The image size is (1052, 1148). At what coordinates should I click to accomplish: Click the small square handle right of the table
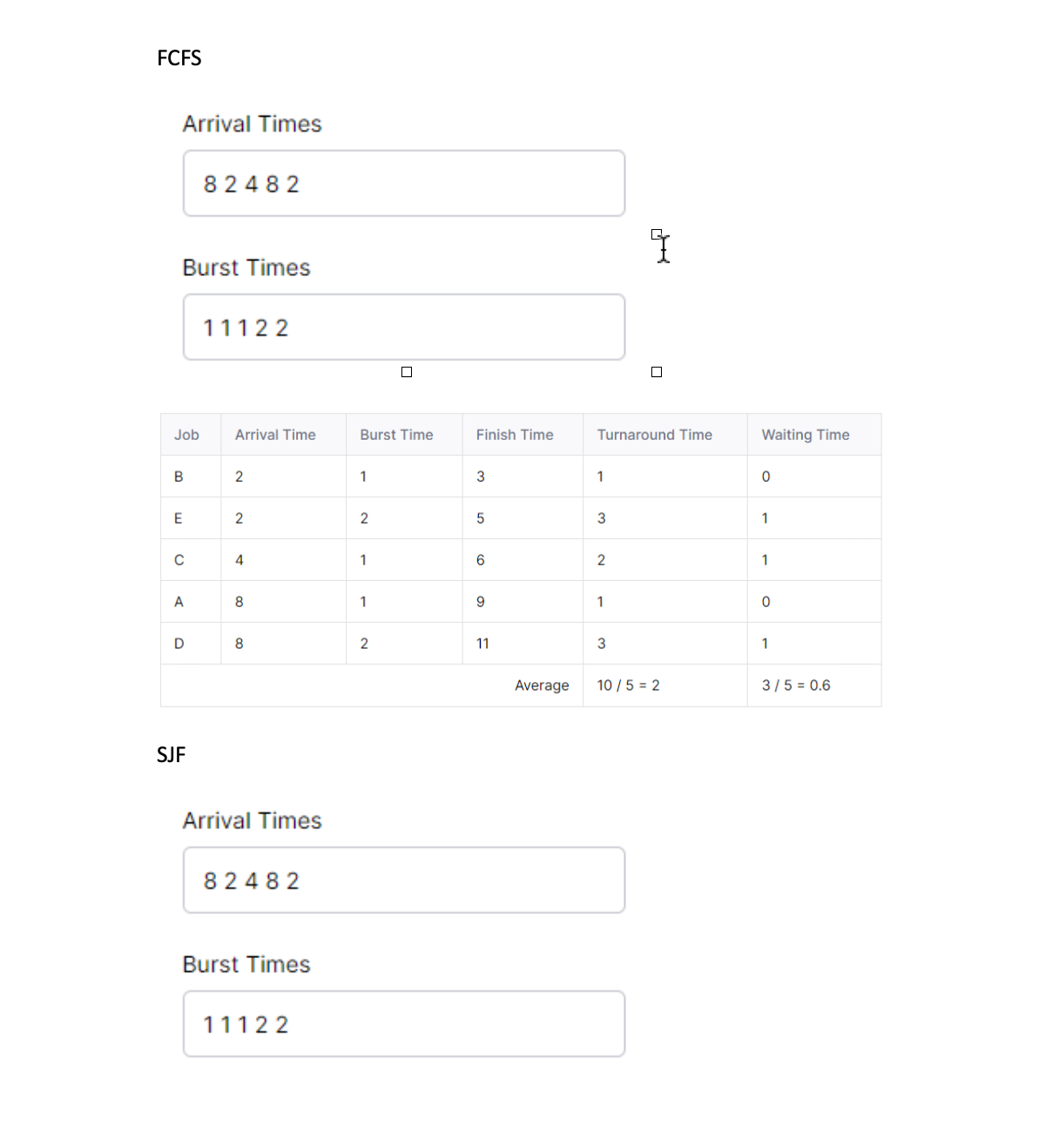pos(656,372)
